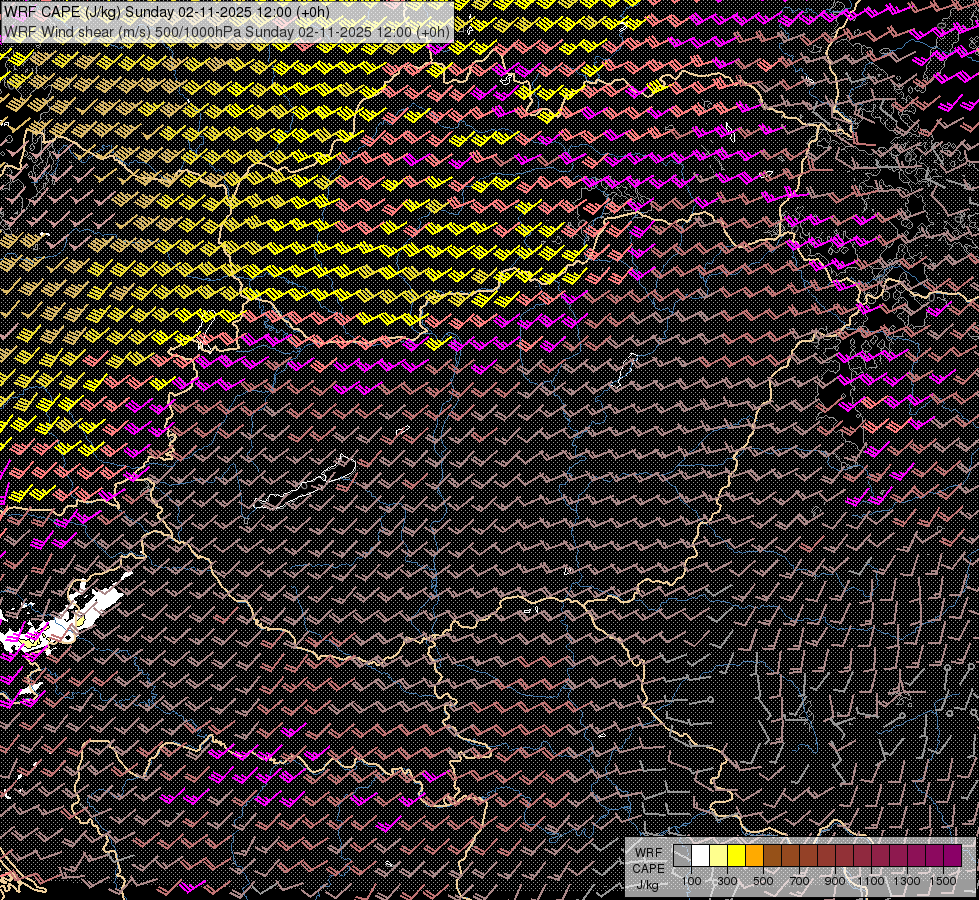
Task: Click the first brown swatch after orange
Action: click(772, 855)
